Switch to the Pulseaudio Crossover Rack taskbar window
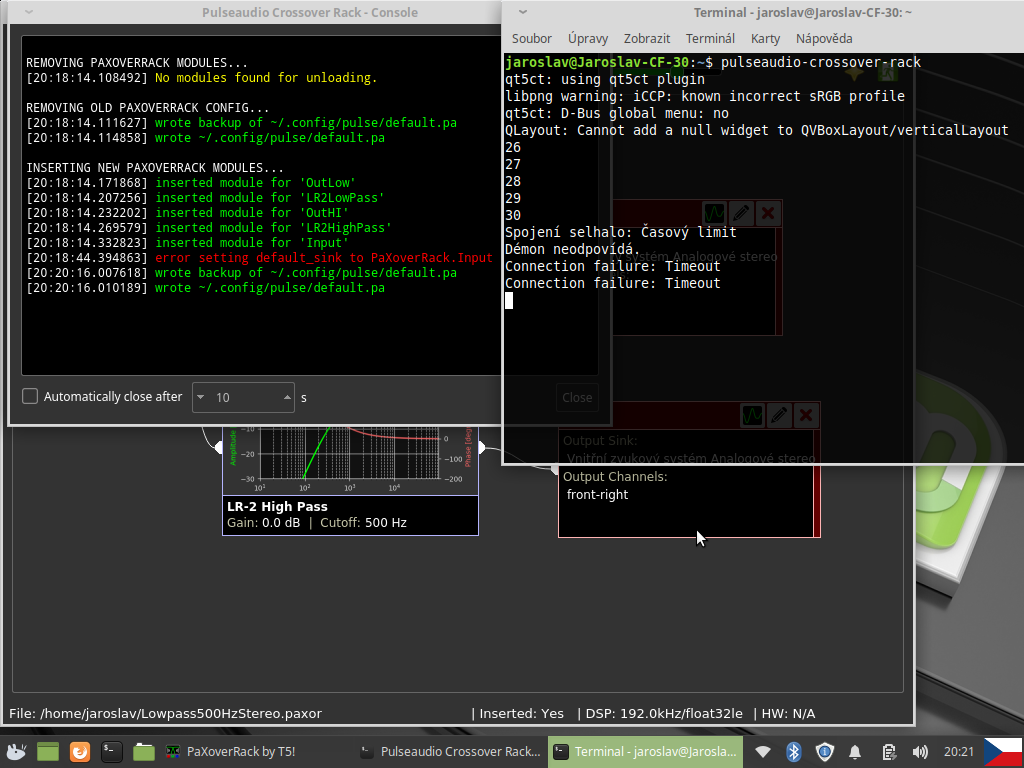The width and height of the screenshot is (1024, 768). click(451, 752)
